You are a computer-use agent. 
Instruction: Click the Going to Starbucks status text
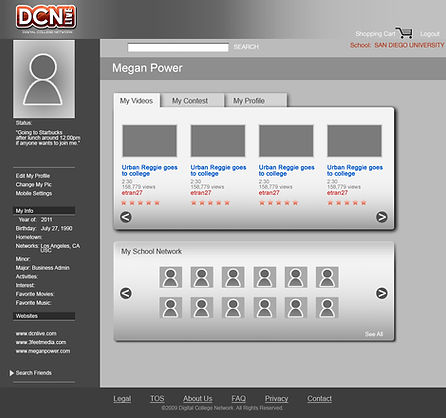[x=48, y=138]
